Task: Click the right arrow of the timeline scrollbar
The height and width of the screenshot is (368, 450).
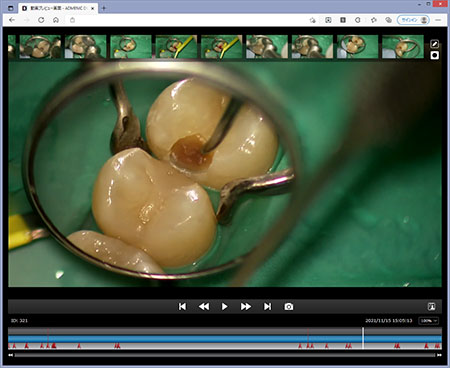Action: [439, 355]
